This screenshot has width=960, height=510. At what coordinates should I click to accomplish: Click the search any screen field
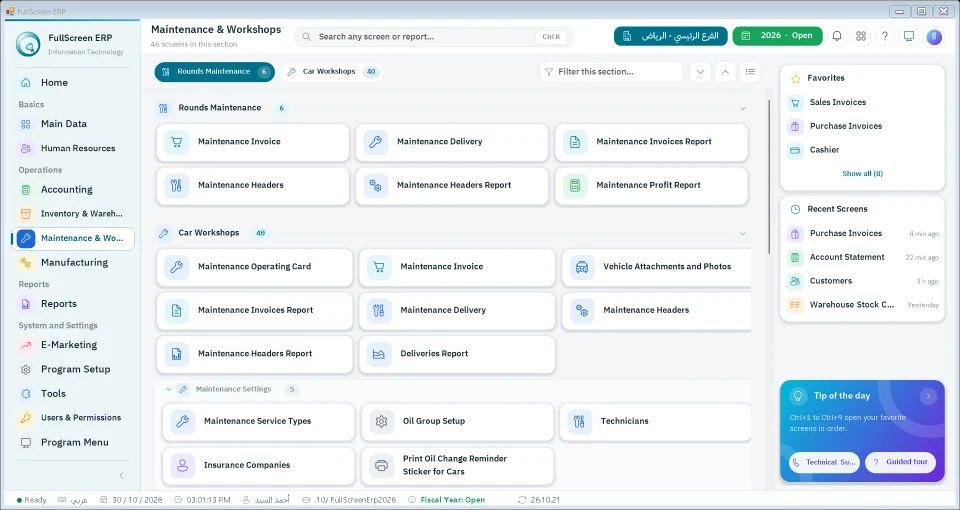433,37
